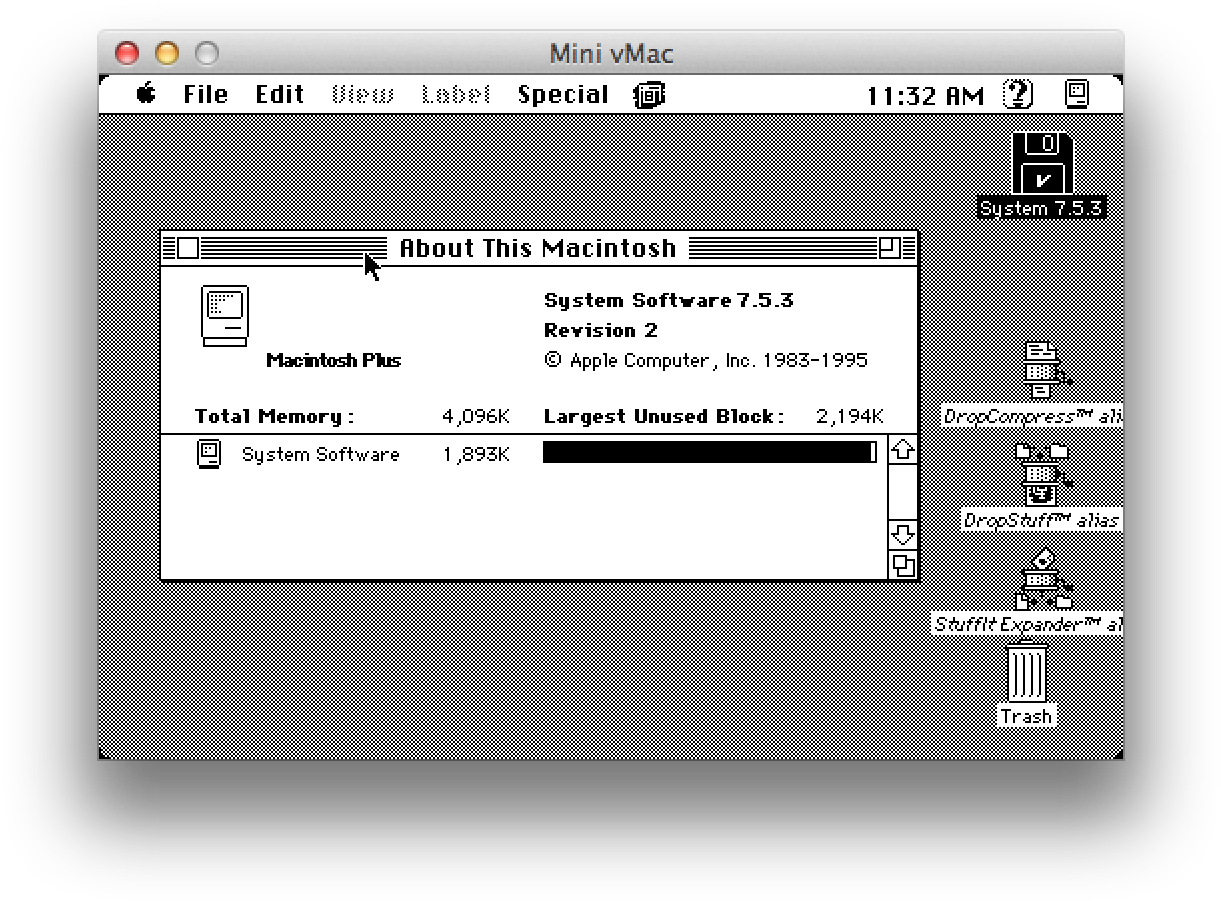Click the Macintosh Plus label
The height and width of the screenshot is (901, 1221).
[333, 361]
